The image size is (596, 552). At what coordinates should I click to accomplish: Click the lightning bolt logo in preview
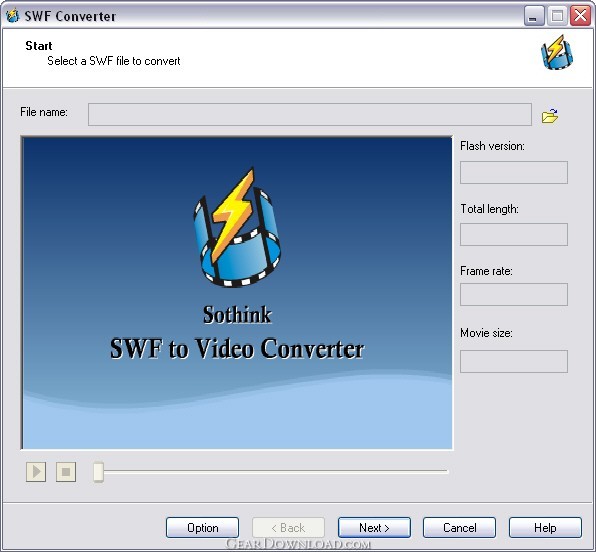pos(237,227)
